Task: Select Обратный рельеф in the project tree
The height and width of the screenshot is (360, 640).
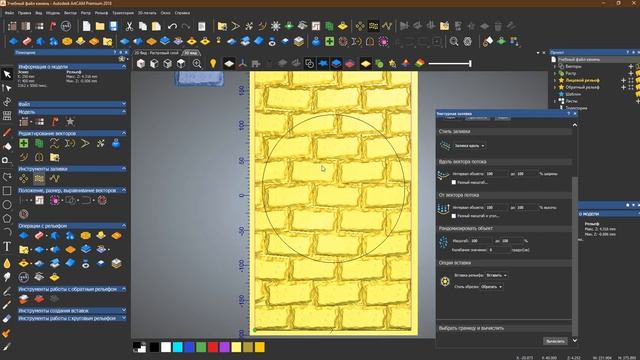Action: (582, 87)
